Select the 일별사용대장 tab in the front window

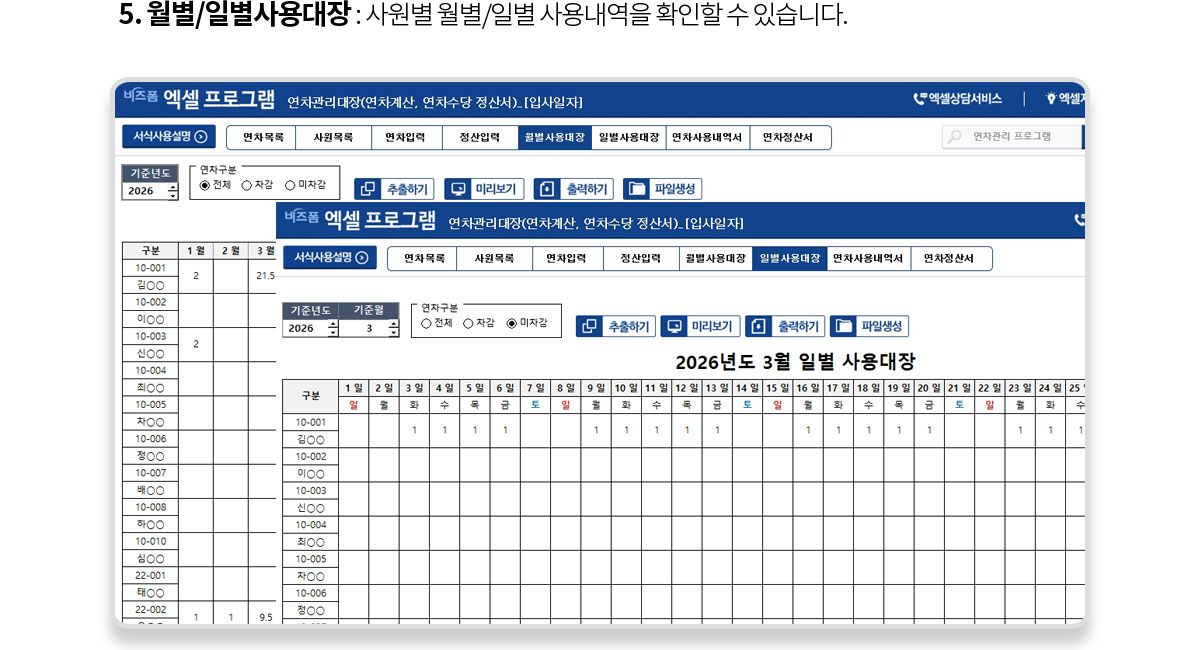(x=789, y=258)
